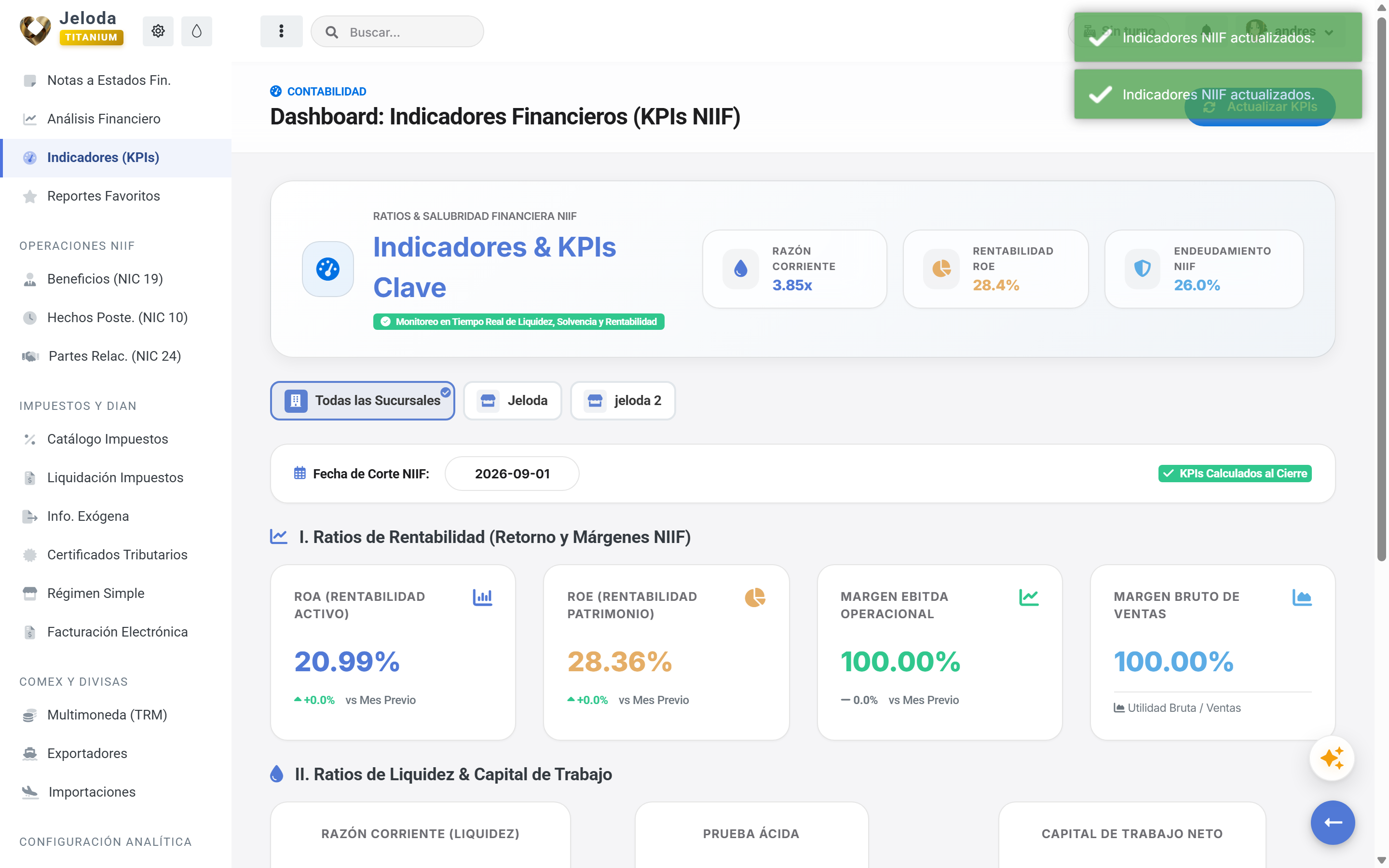Click the Info. Exógena export icon
Screen dimensions: 1389x868
tap(30, 516)
